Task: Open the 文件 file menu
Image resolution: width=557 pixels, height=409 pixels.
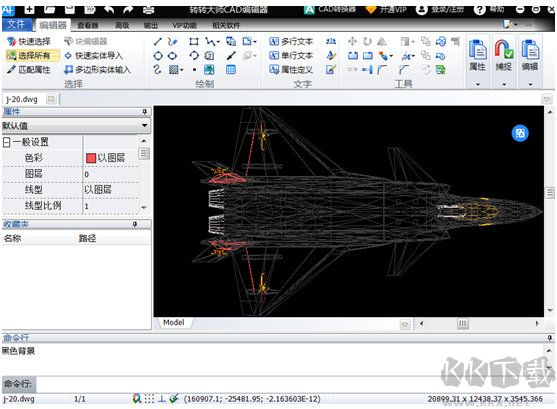Action: tap(16, 24)
